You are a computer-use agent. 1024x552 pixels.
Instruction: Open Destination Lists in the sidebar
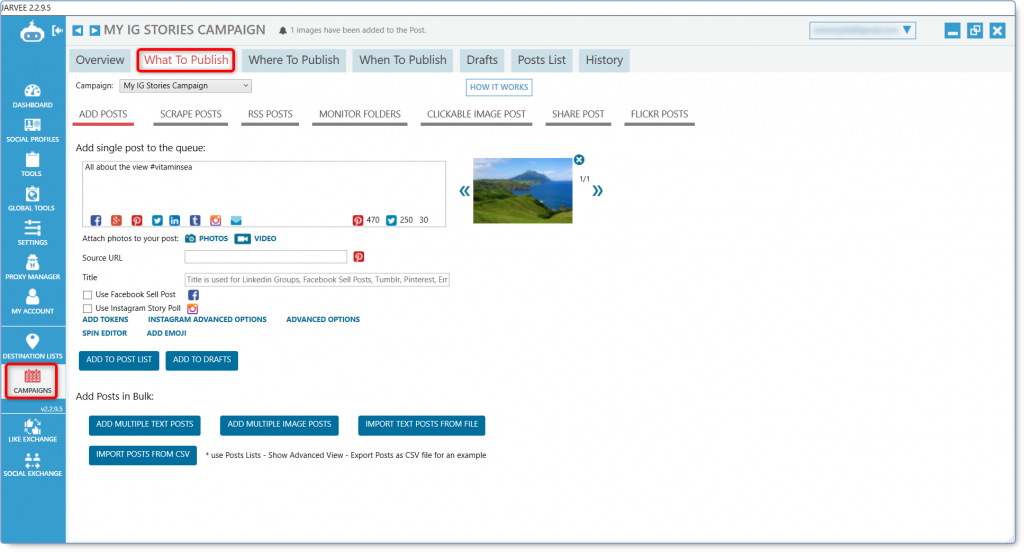[32, 347]
